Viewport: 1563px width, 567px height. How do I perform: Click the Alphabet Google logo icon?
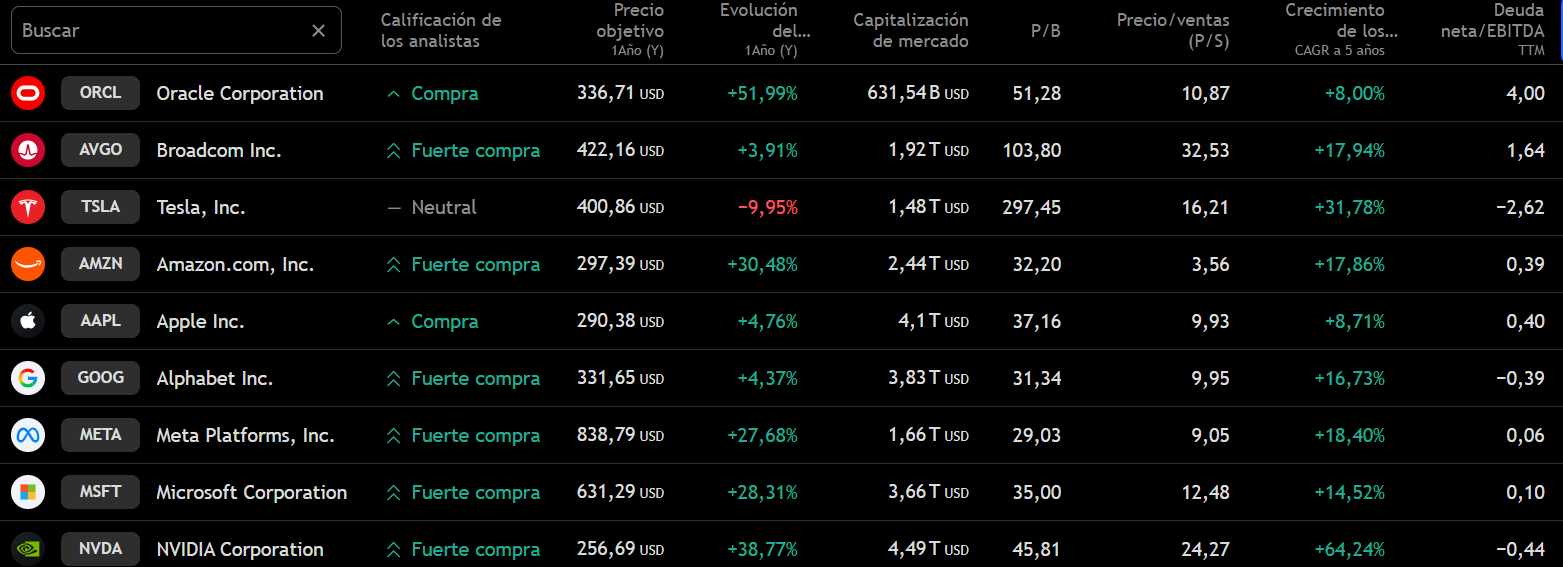(28, 378)
